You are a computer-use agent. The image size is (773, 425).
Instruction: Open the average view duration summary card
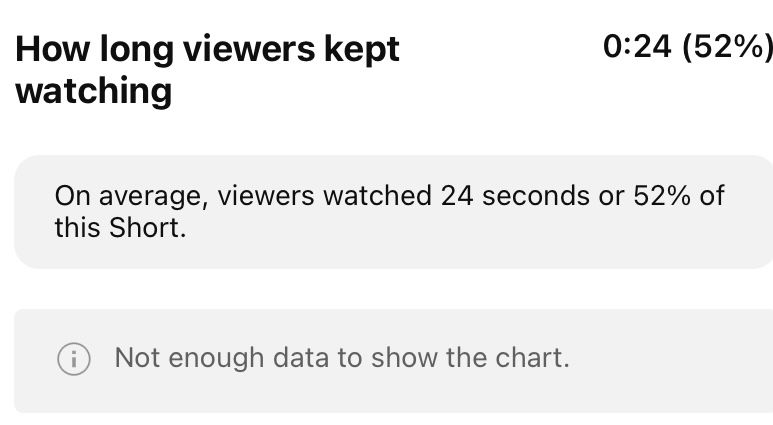(394, 211)
